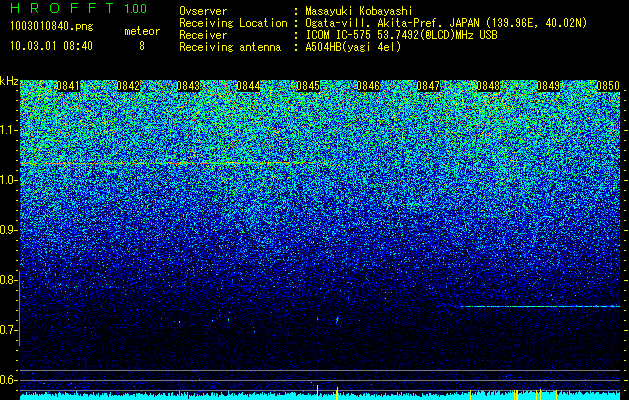Click the 'Ovserver' field label
Viewport: 629px width, 400px height.
(203, 11)
